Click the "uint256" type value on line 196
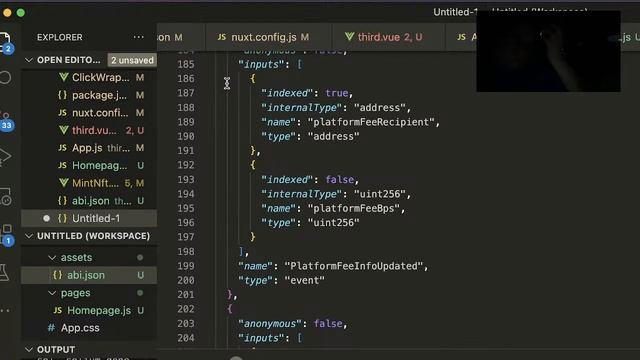 [333, 222]
